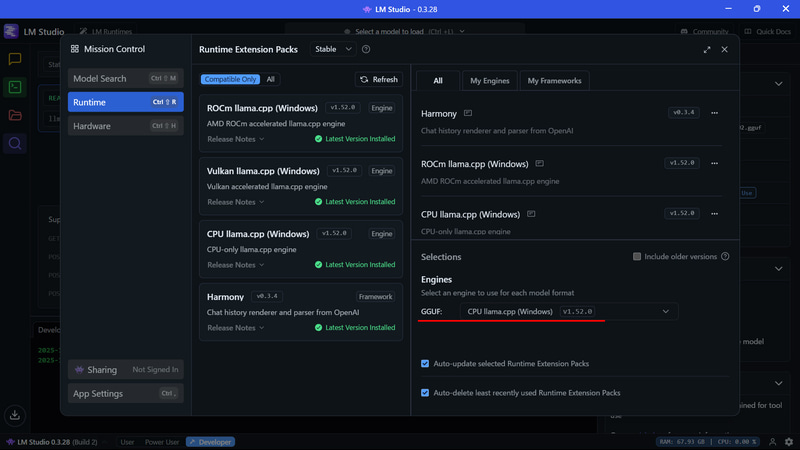Switch to Developer mode

click(x=210, y=442)
